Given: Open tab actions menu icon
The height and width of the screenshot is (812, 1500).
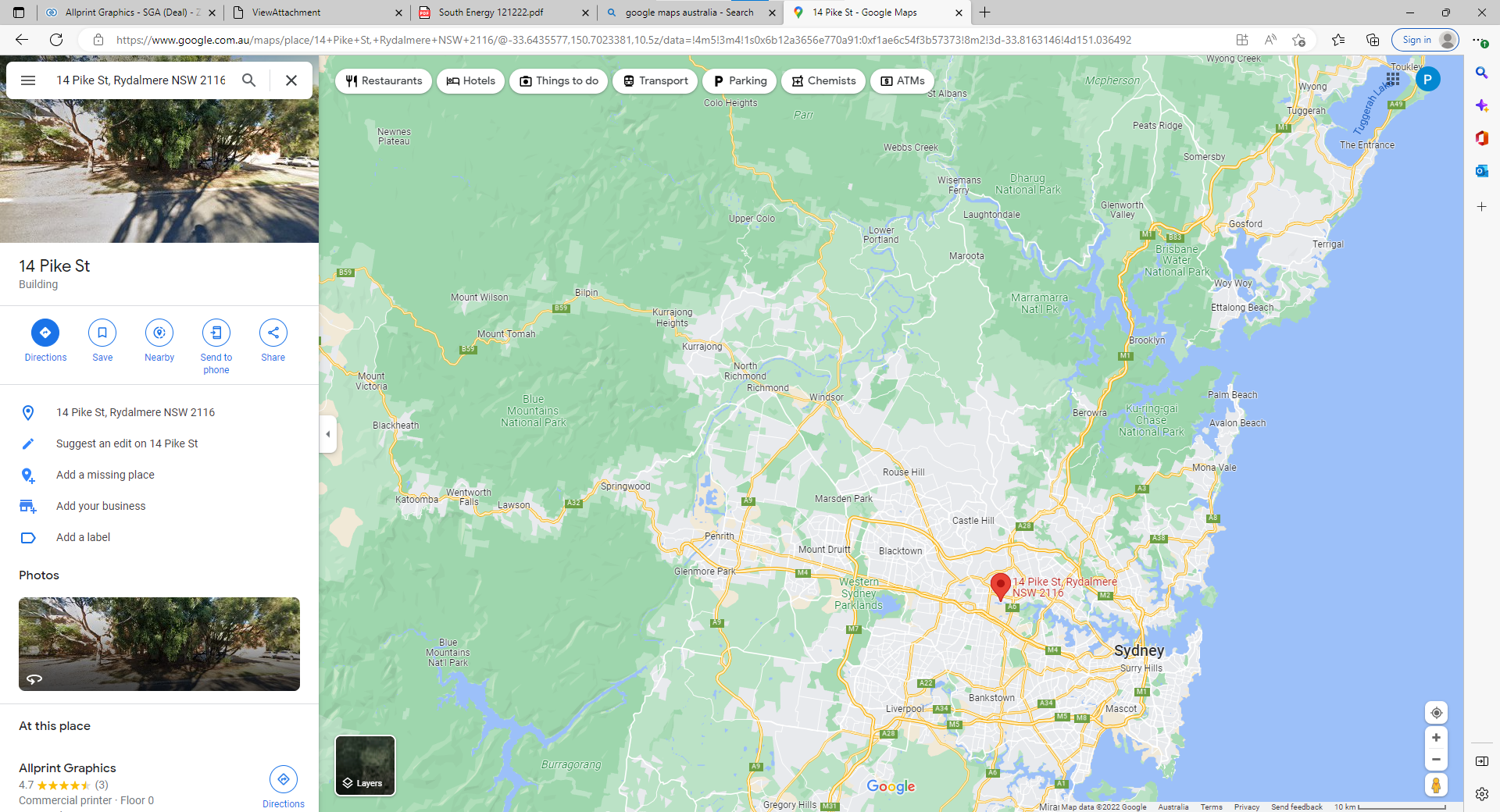Looking at the screenshot, I should (x=19, y=12).
